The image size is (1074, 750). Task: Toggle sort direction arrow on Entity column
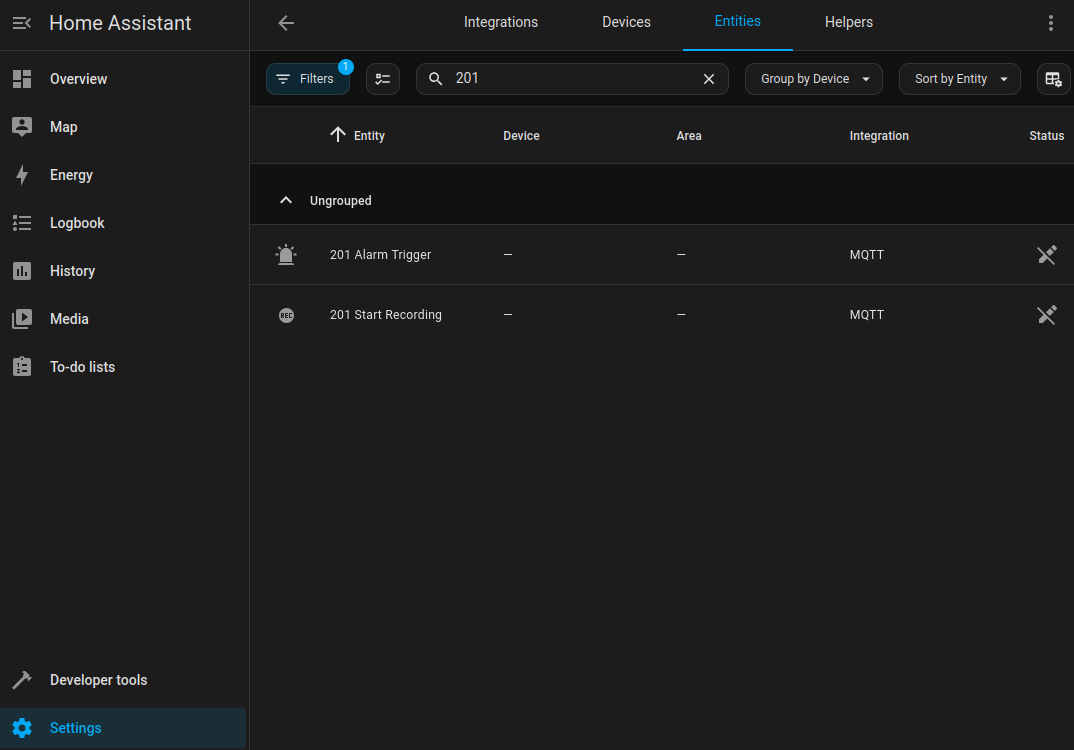[338, 134]
